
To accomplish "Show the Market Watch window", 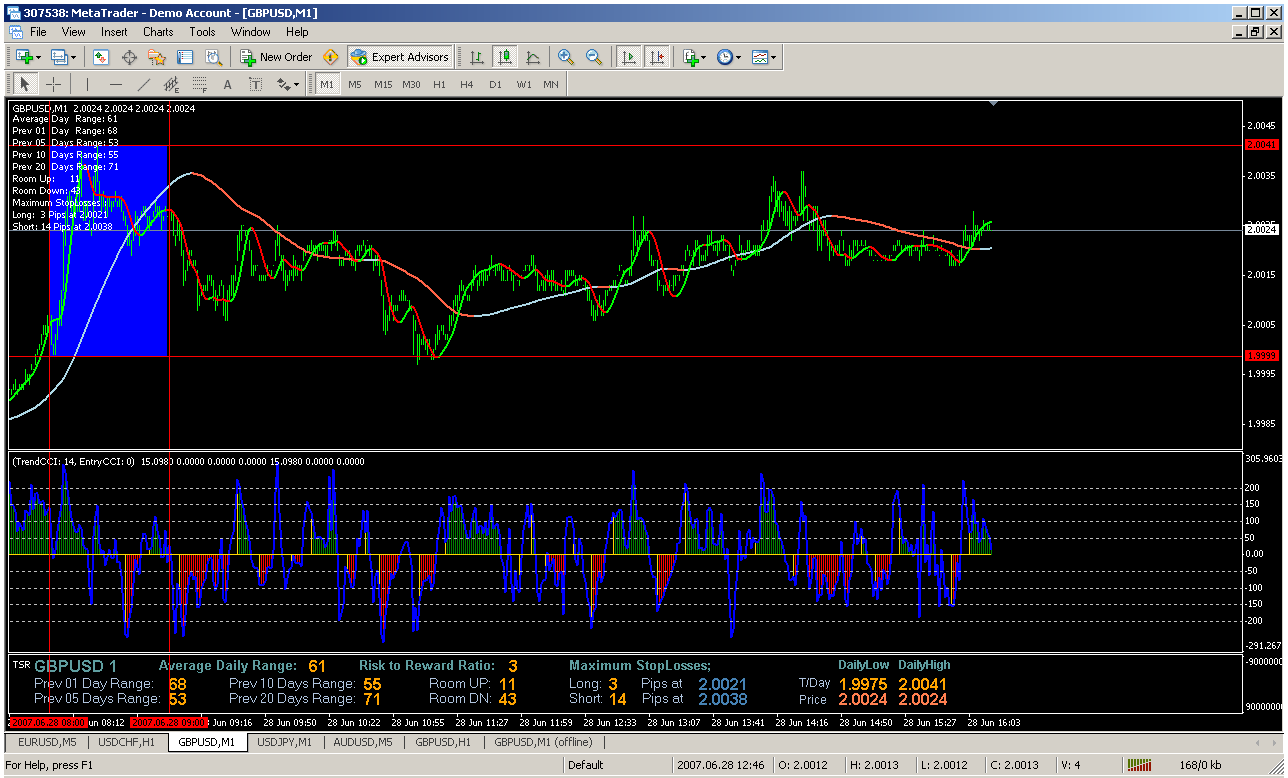I will (101, 57).
